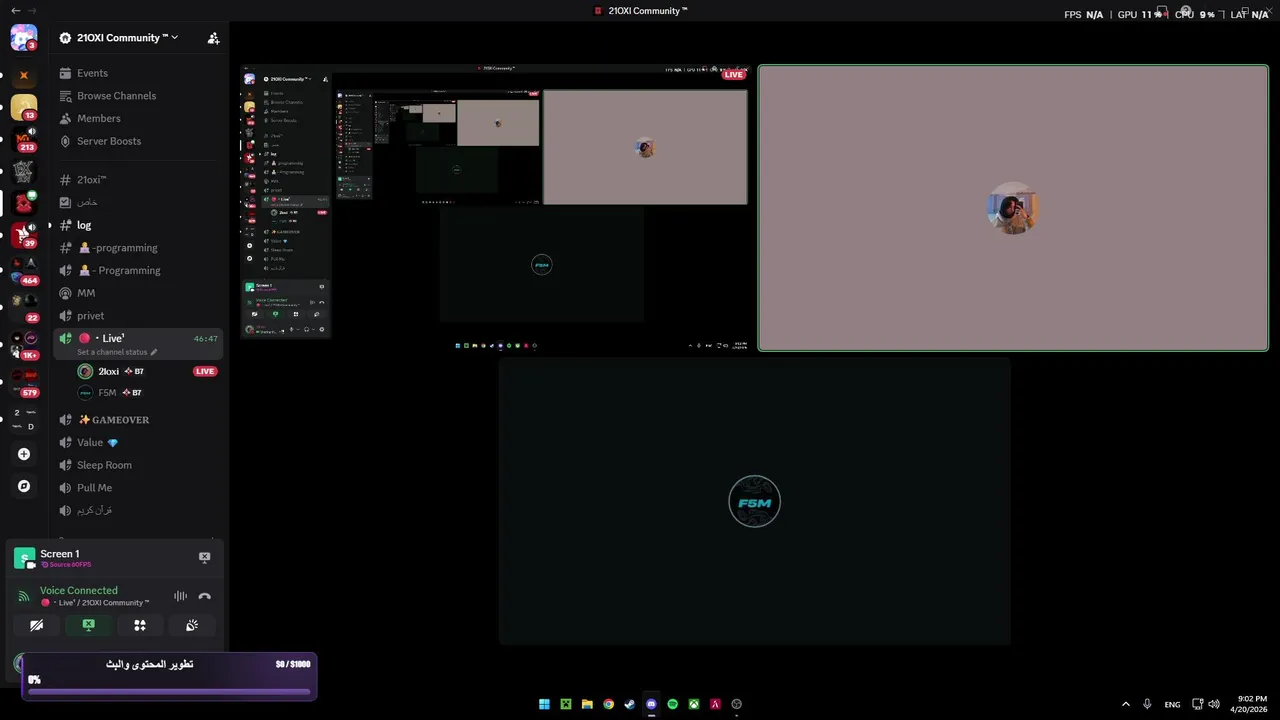This screenshot has width=1280, height=720.
Task: Open File Explorer from the taskbar
Action: coord(587,704)
